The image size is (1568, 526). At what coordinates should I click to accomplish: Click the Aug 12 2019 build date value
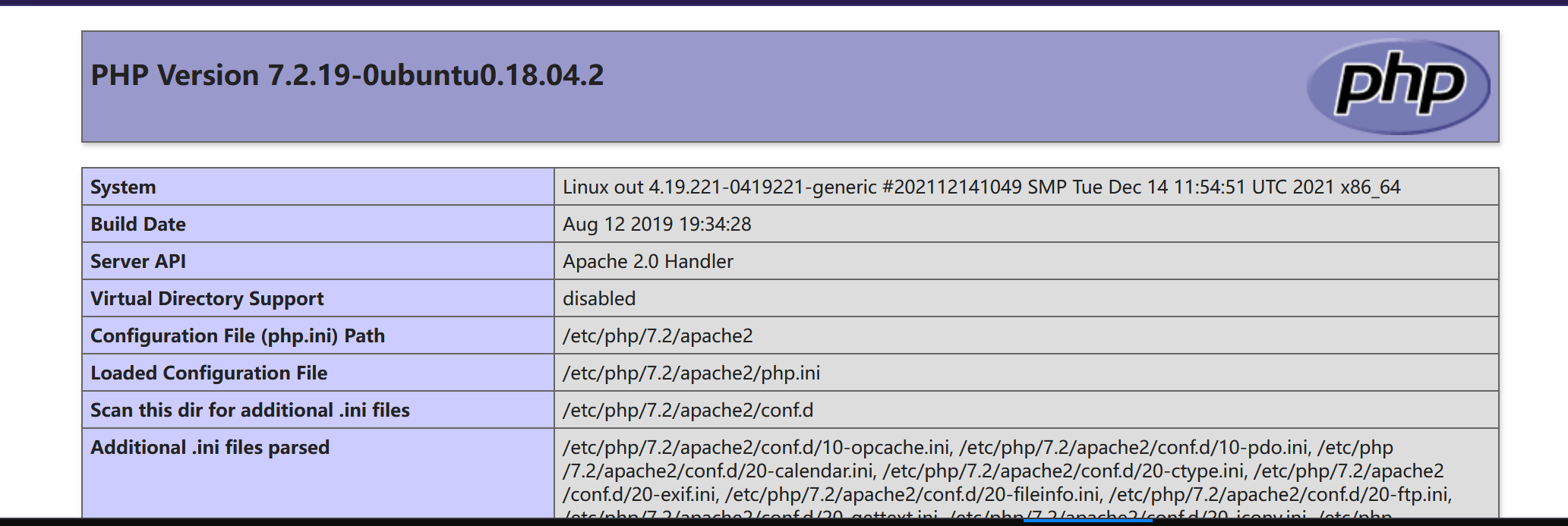point(657,224)
